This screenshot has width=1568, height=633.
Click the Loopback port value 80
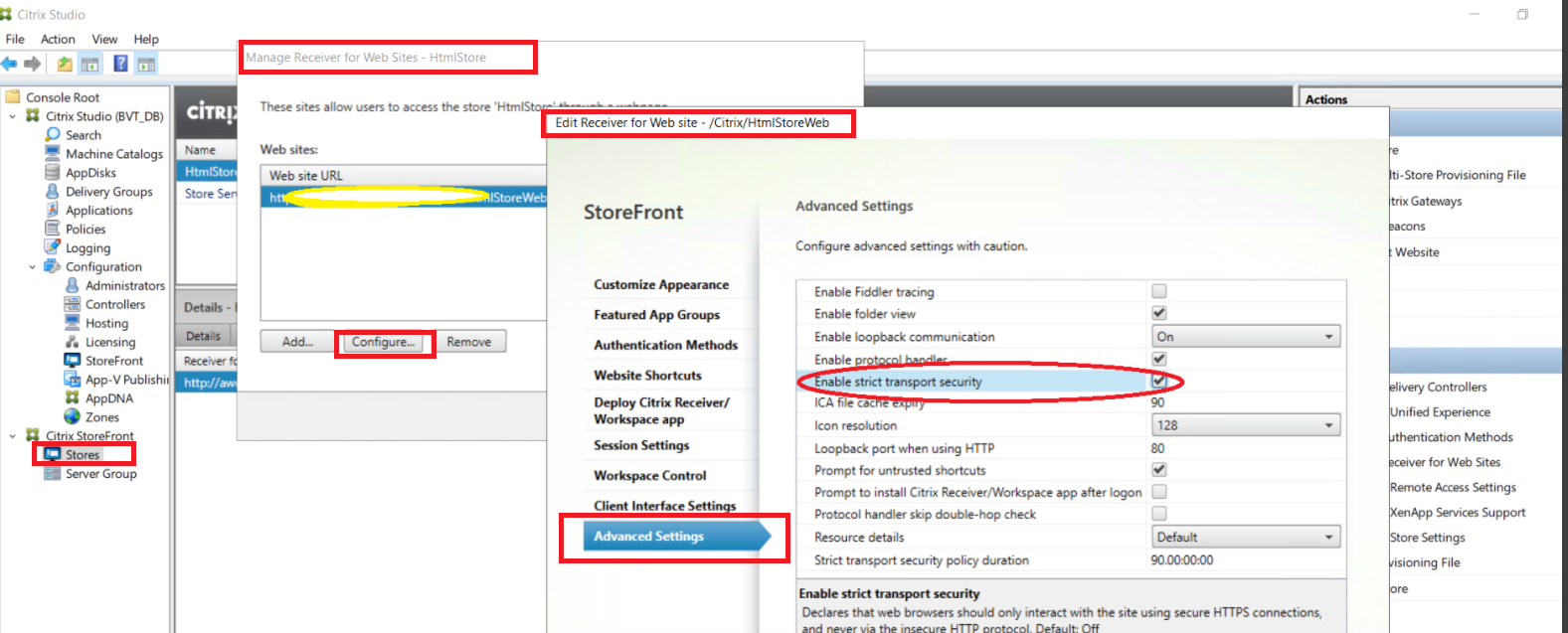tap(1157, 448)
